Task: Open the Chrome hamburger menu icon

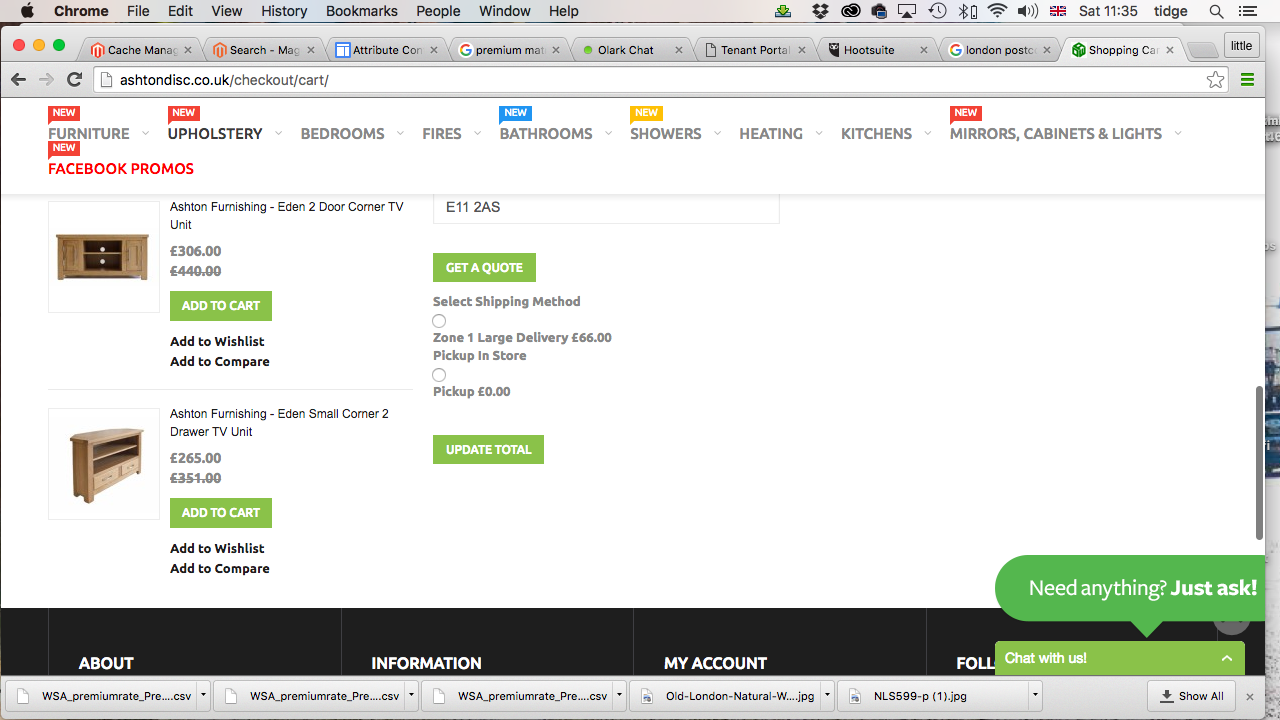Action: click(1247, 80)
